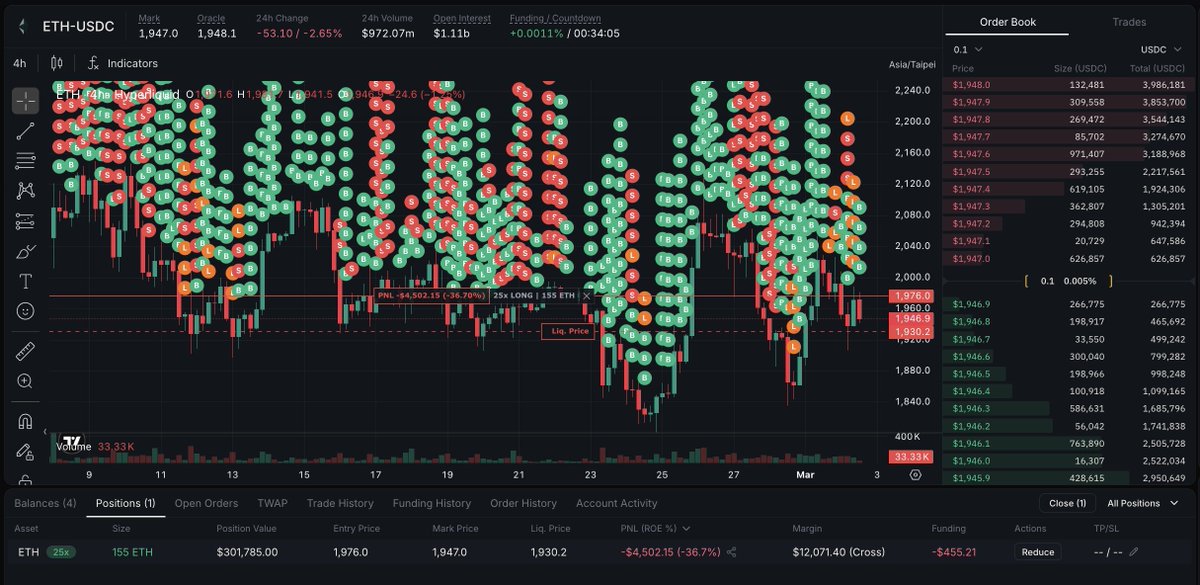This screenshot has width=1200, height=585.
Task: Select the pattern drawing tool
Action: [x=25, y=190]
